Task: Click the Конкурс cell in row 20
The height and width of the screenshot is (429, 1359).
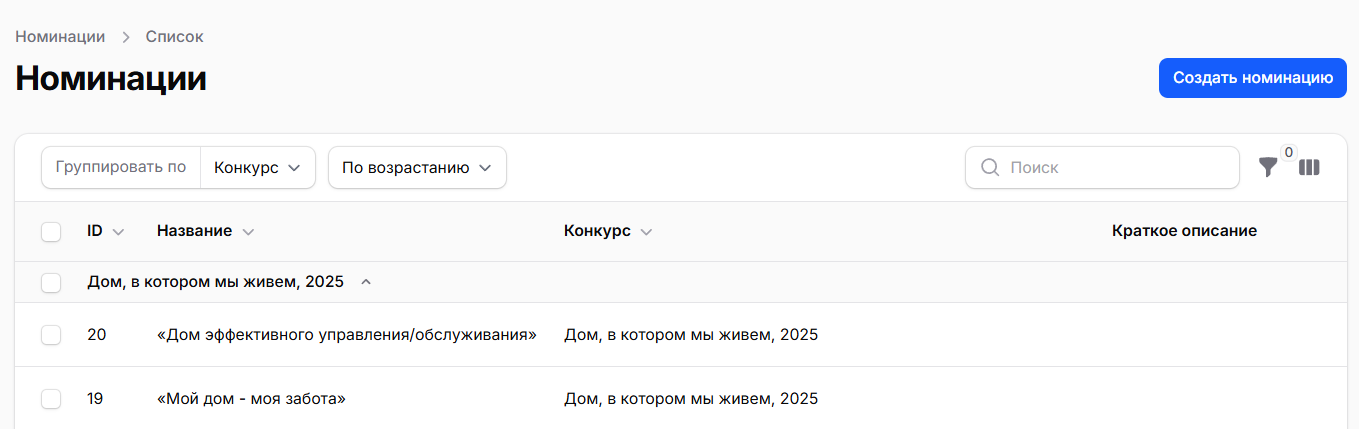Action: click(x=691, y=335)
